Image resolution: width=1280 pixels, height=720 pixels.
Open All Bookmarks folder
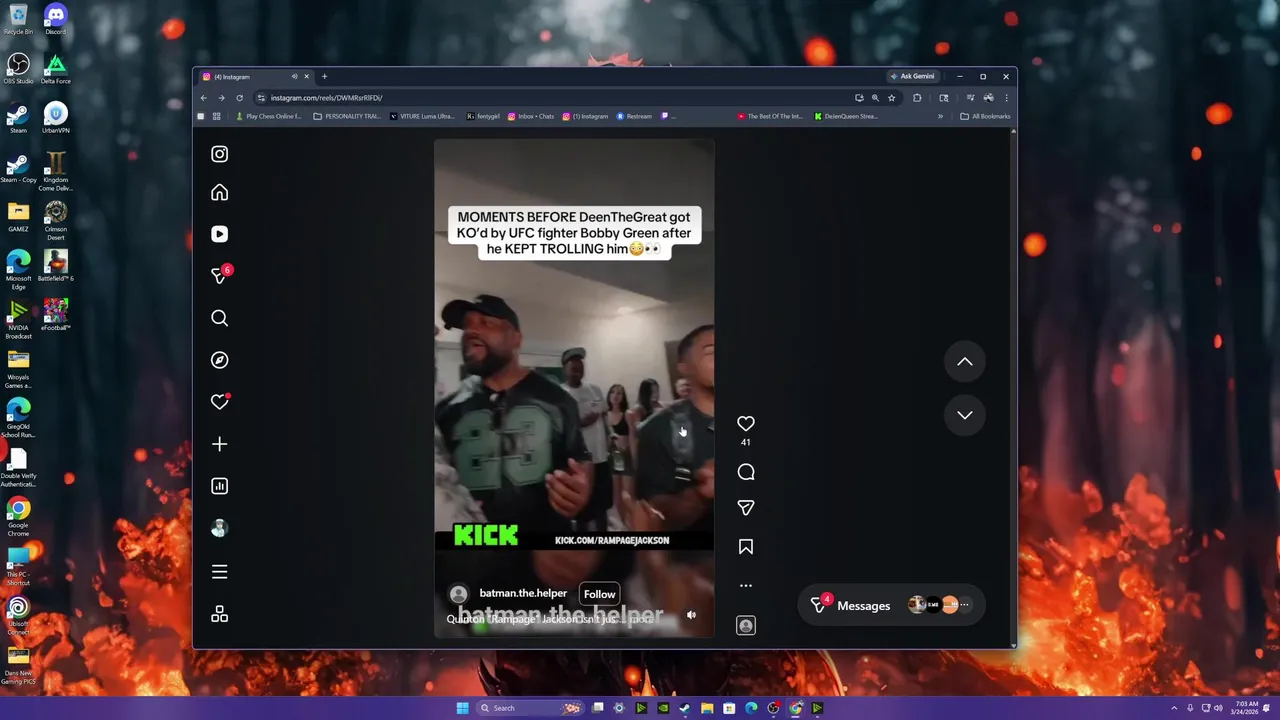point(985,116)
